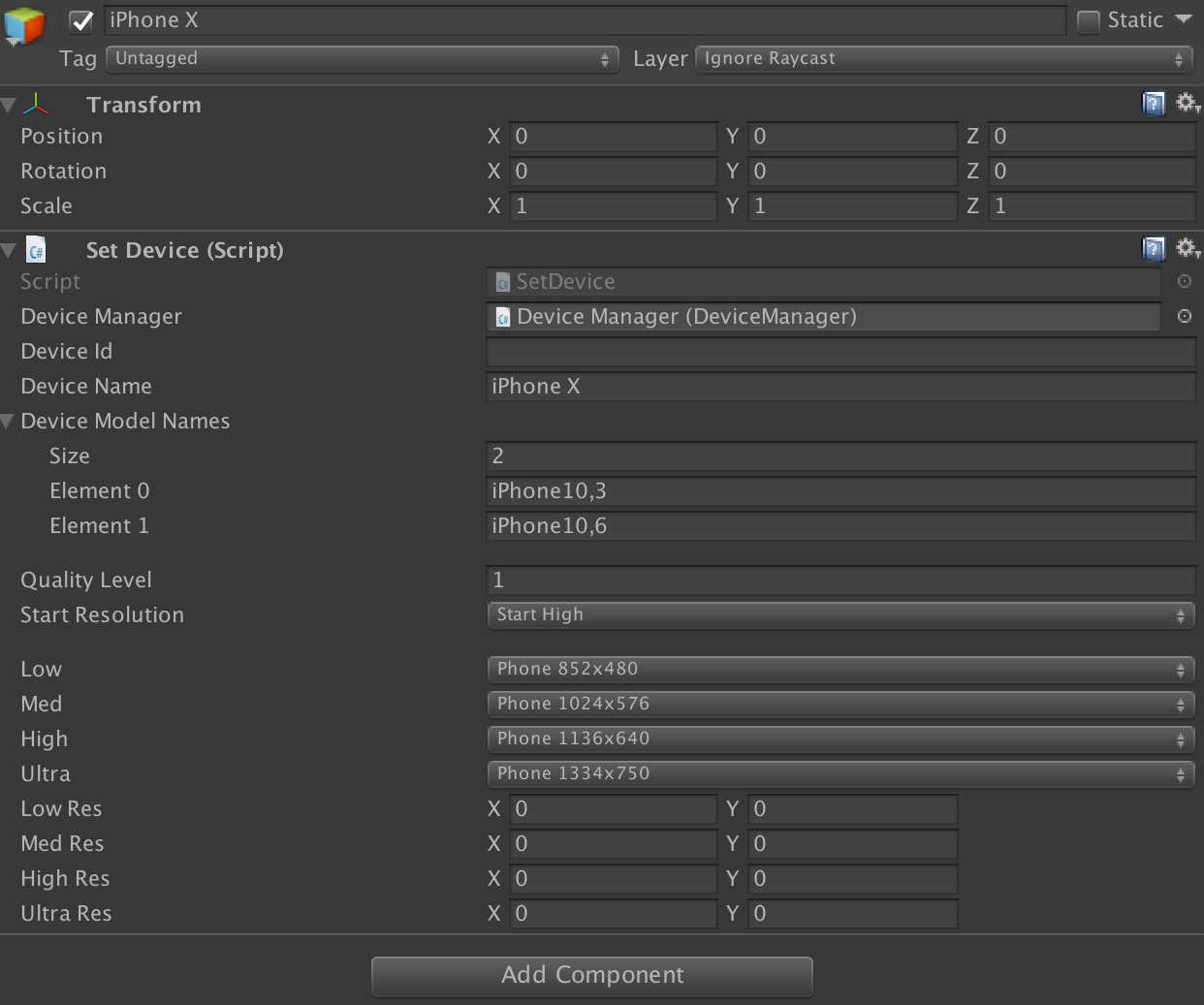Click the Quality Level label
The image size is (1204, 1005).
coord(86,581)
